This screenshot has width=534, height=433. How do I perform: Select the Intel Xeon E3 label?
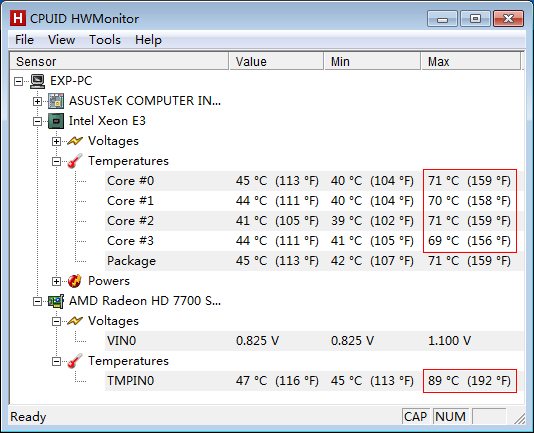click(107, 121)
